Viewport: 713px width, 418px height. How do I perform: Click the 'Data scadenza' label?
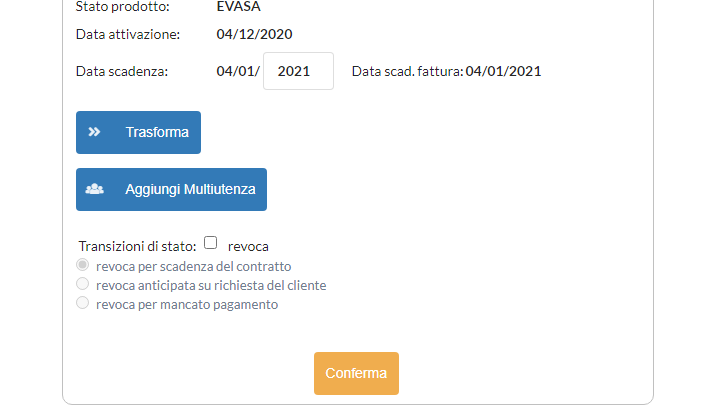pyautogui.click(x=122, y=72)
